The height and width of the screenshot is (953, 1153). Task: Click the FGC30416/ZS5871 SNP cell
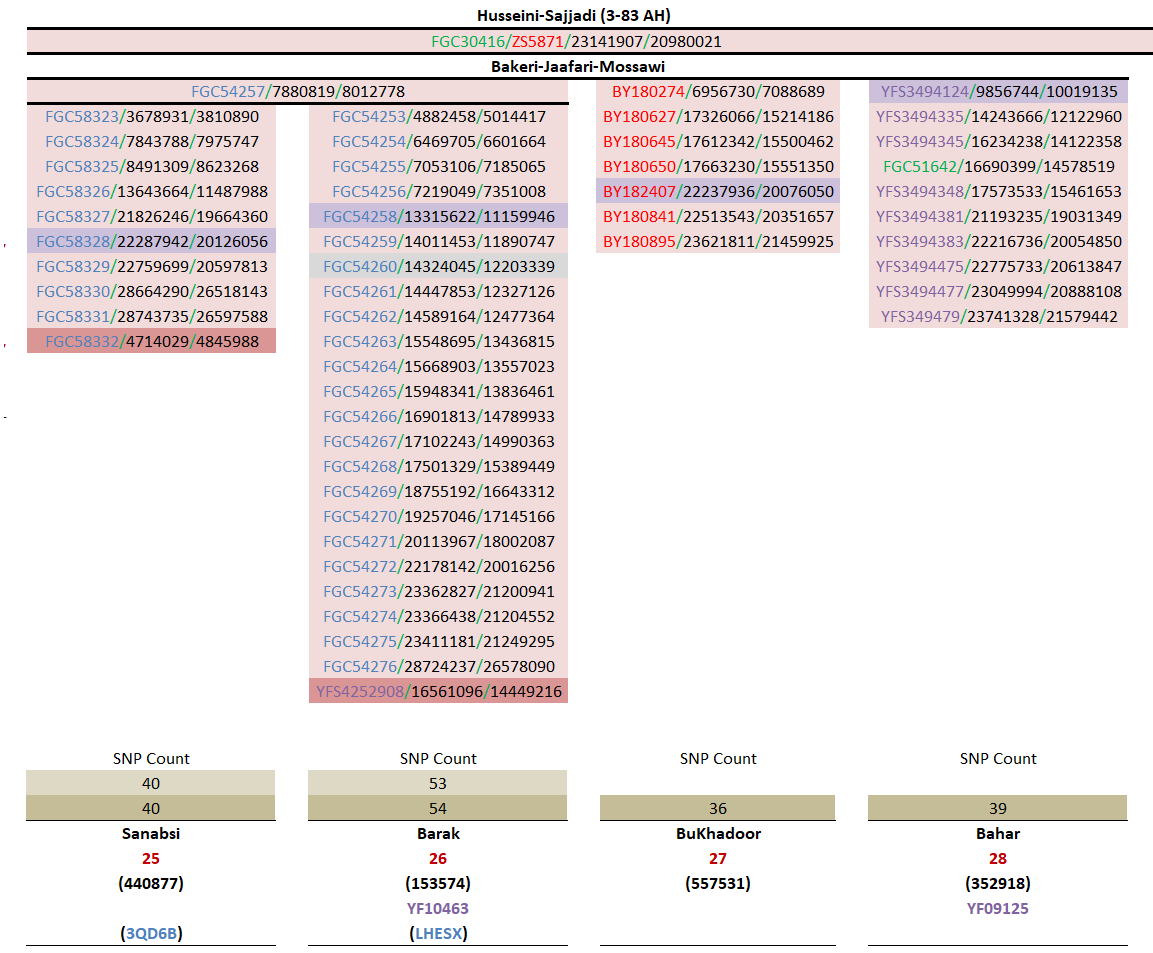point(576,42)
